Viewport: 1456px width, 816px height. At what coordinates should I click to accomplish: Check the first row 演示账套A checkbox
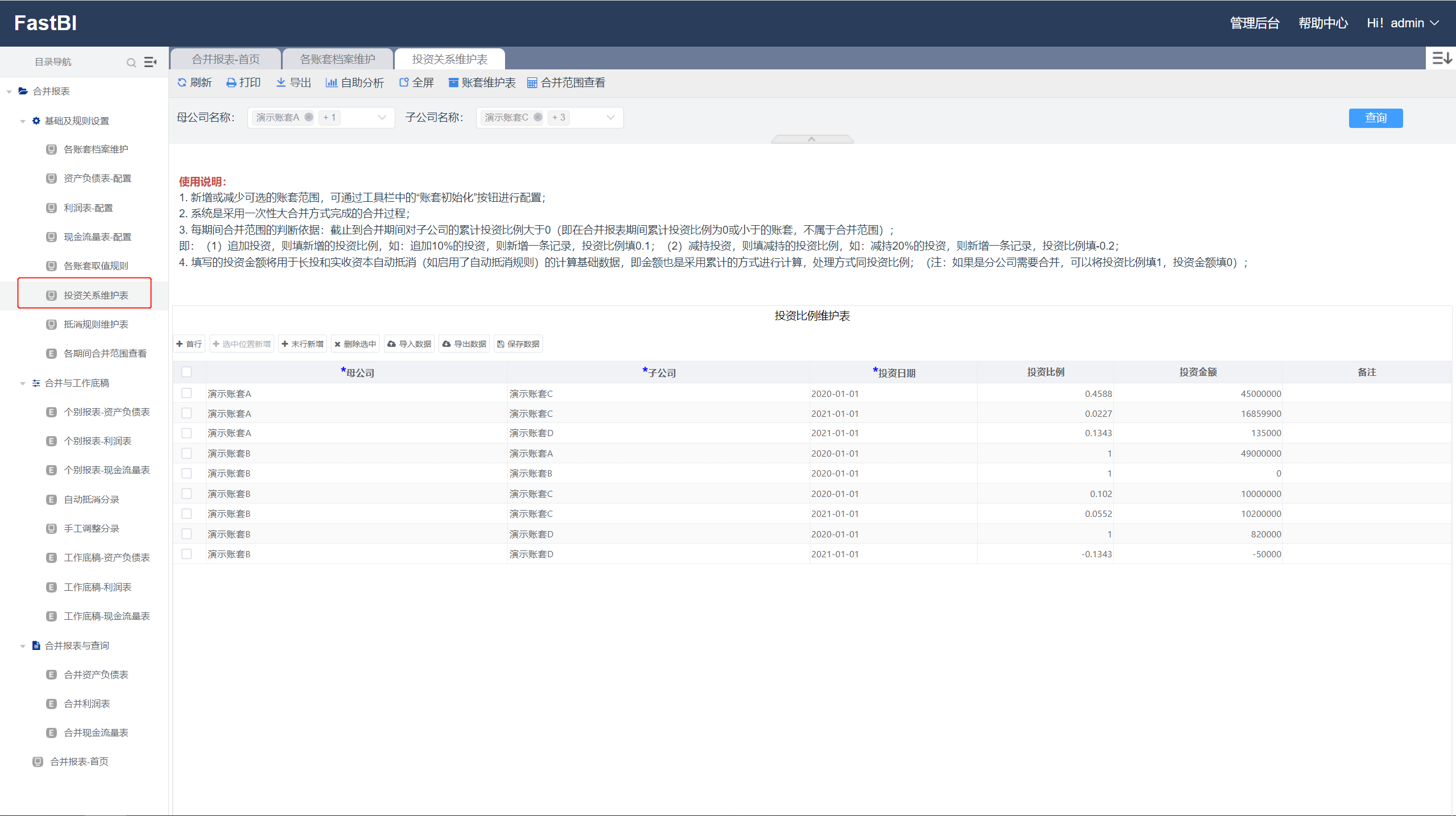pos(187,393)
